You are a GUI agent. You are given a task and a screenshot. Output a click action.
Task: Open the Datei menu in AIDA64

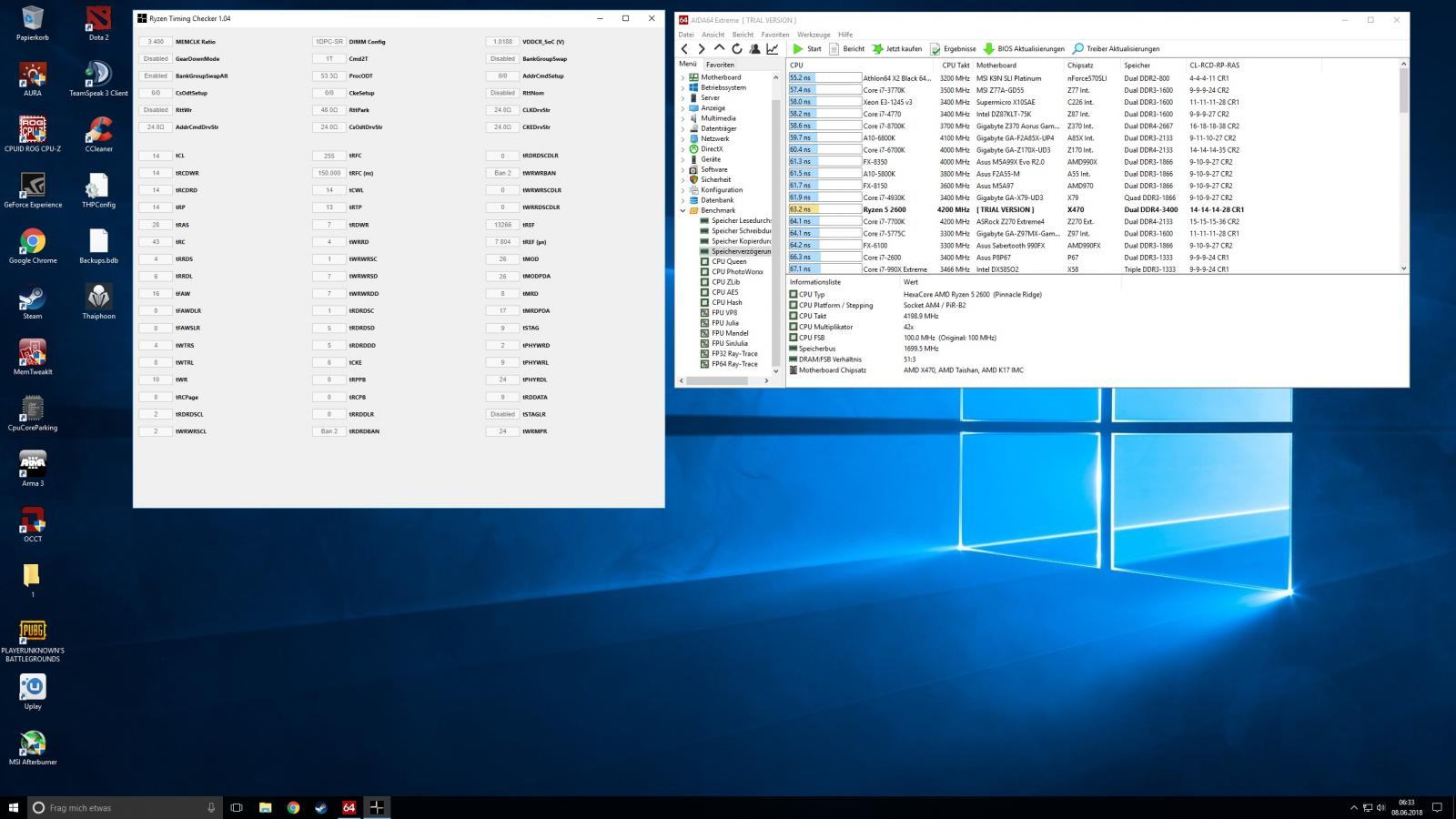pos(686,35)
